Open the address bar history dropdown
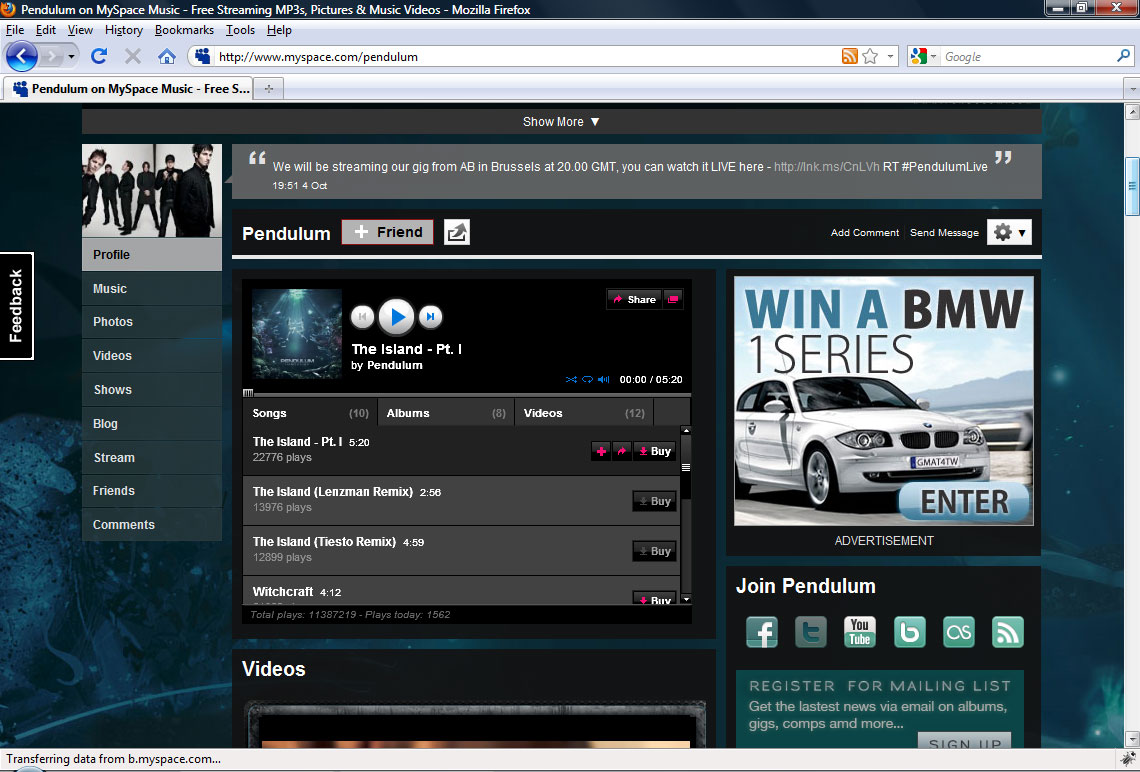This screenshot has height=772, width=1140. (x=891, y=56)
